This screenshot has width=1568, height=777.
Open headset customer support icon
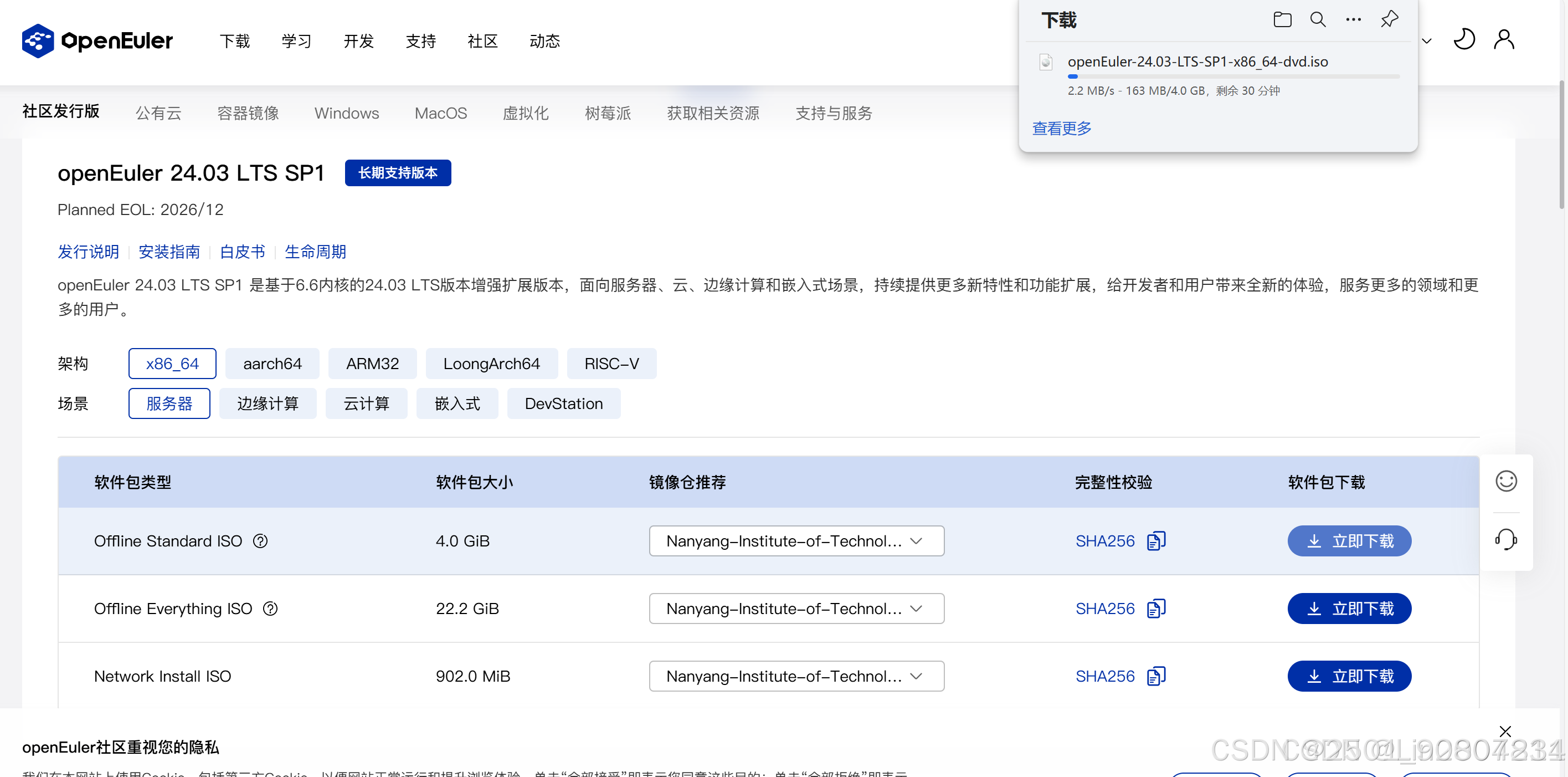(x=1506, y=539)
